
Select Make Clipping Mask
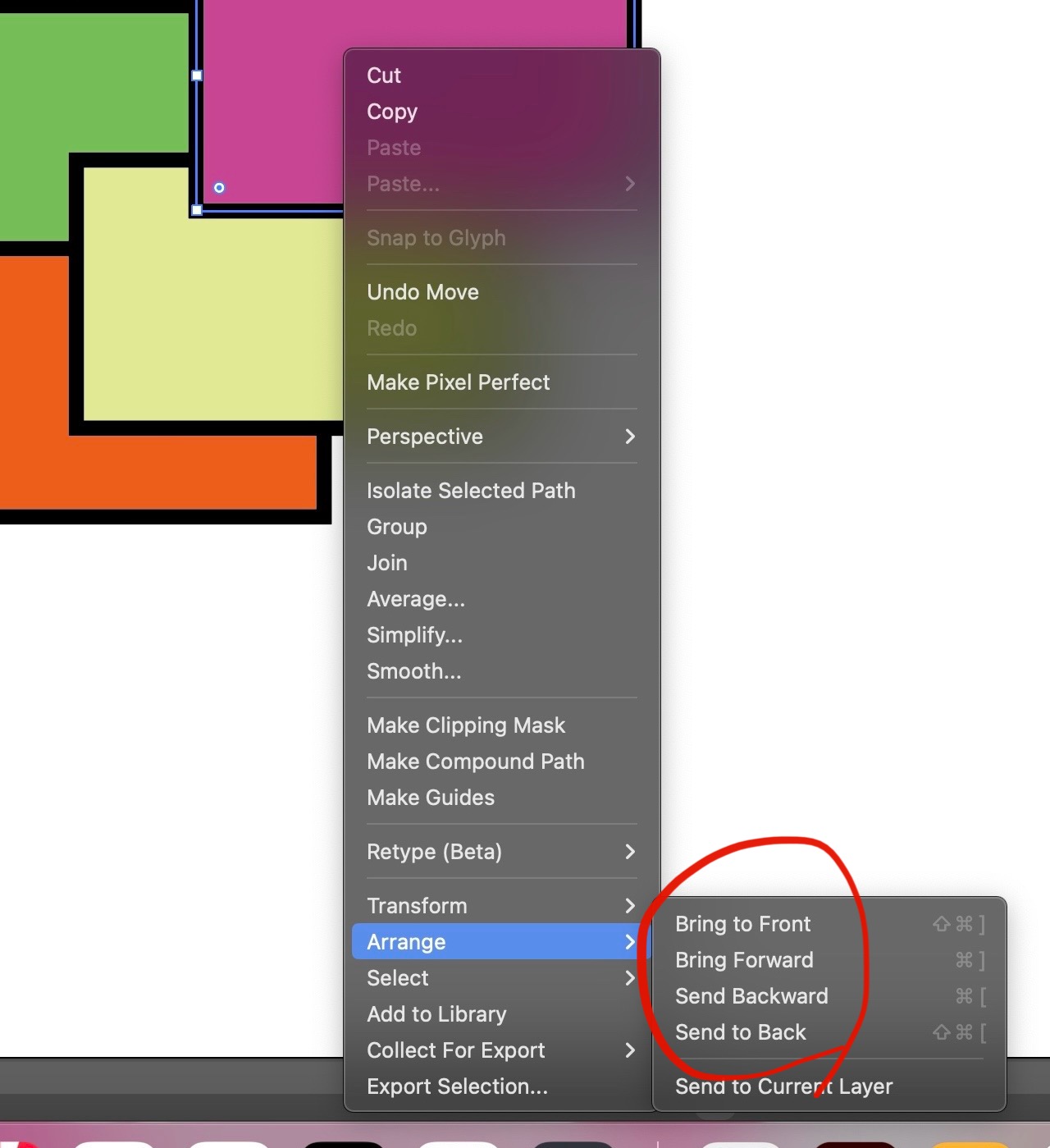point(502,725)
